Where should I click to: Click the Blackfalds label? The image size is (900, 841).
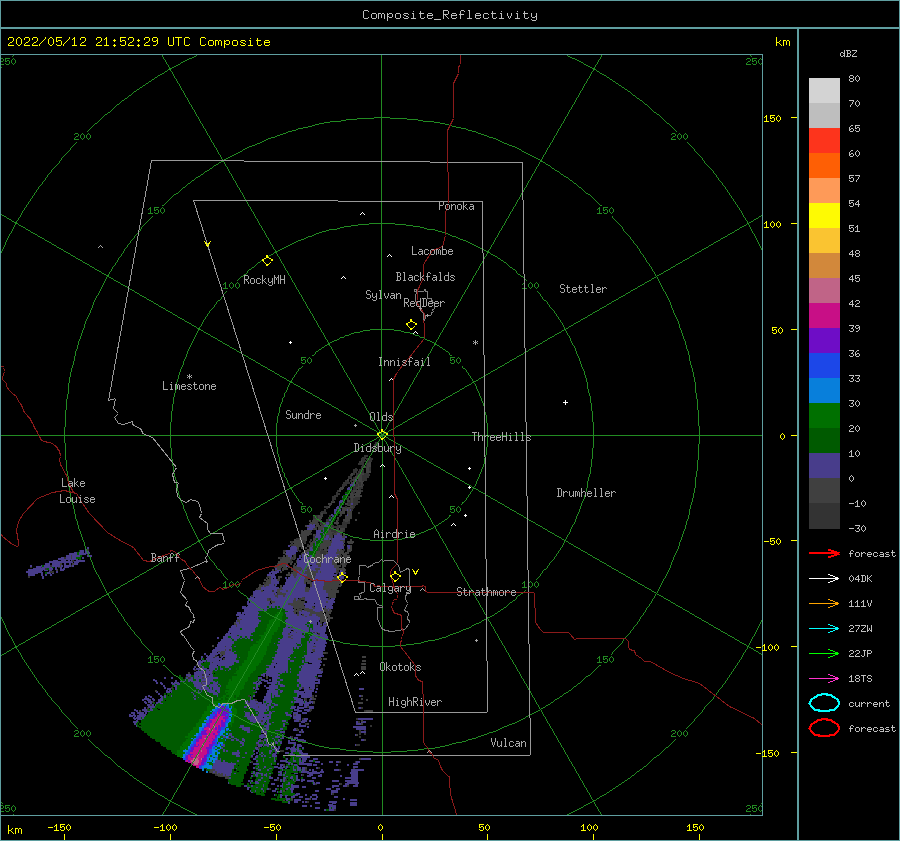425,277
